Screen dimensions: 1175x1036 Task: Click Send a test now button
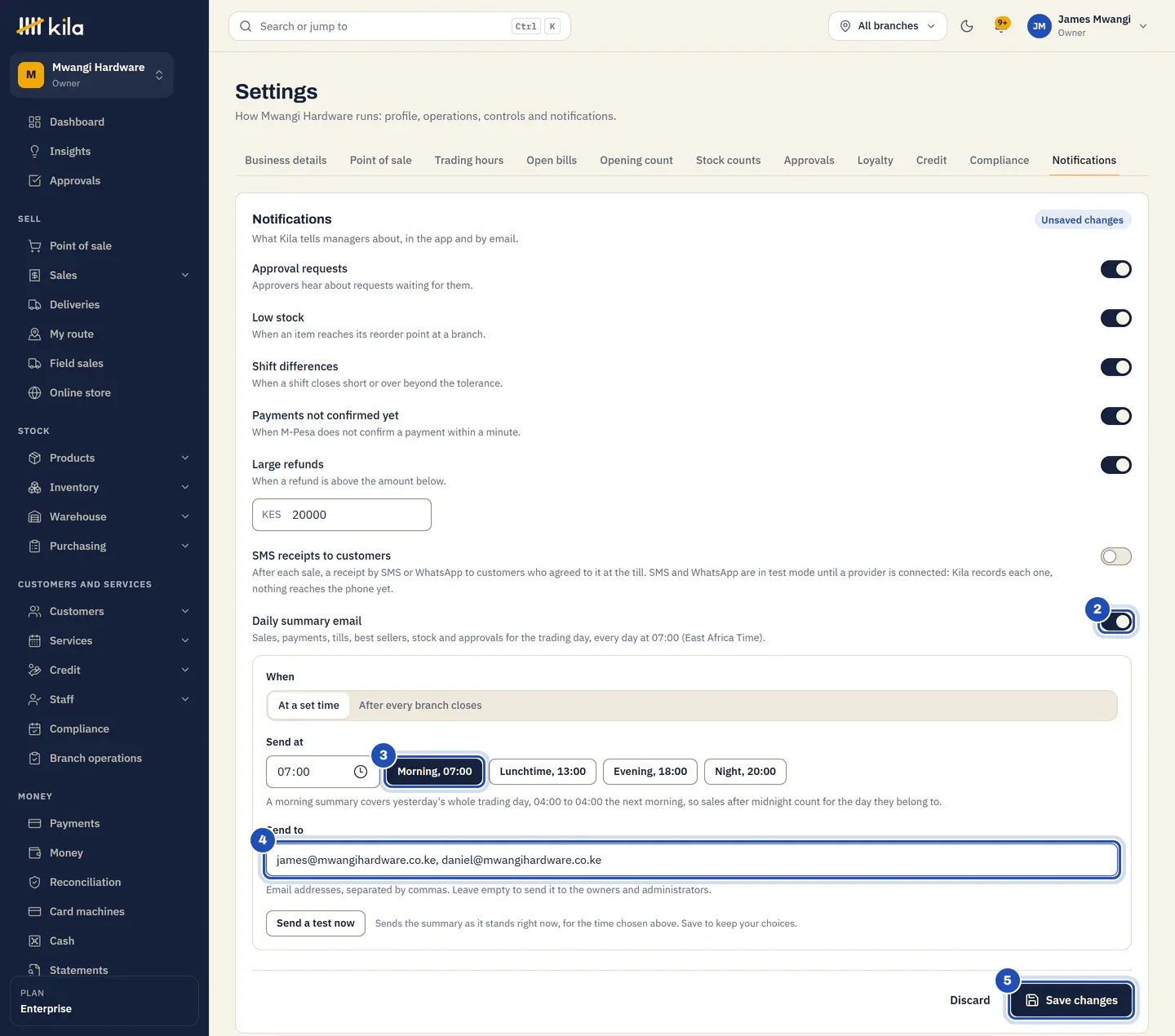tap(316, 923)
